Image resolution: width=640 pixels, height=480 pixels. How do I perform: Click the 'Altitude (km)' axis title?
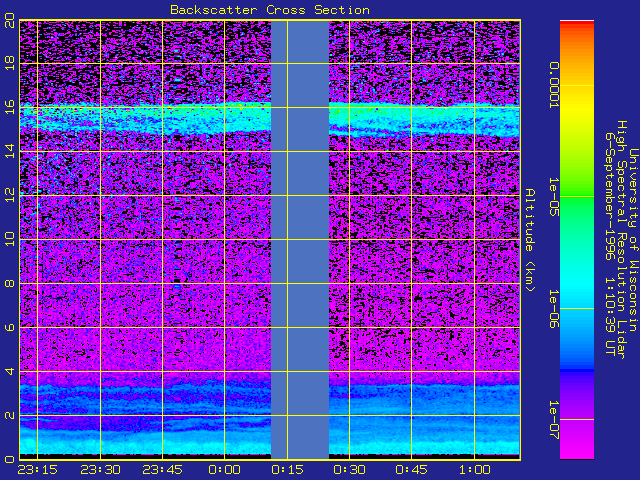click(x=530, y=240)
